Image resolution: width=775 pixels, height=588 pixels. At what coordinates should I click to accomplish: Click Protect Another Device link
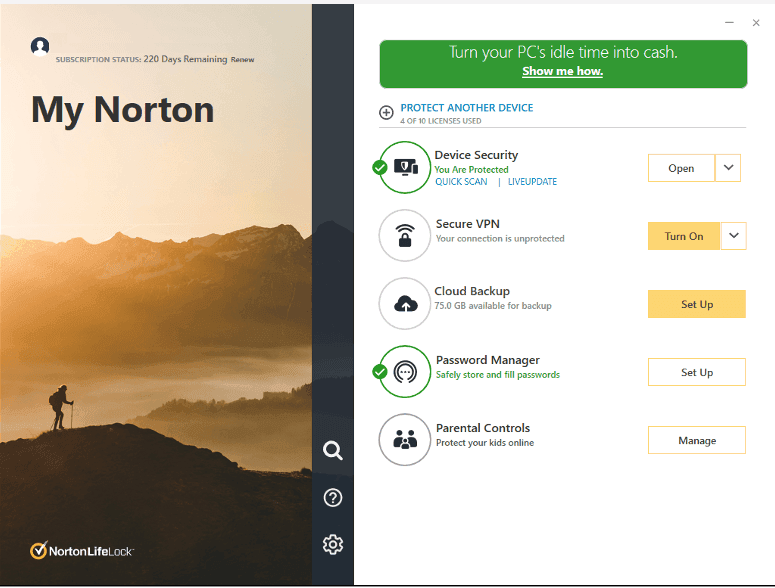coord(467,108)
